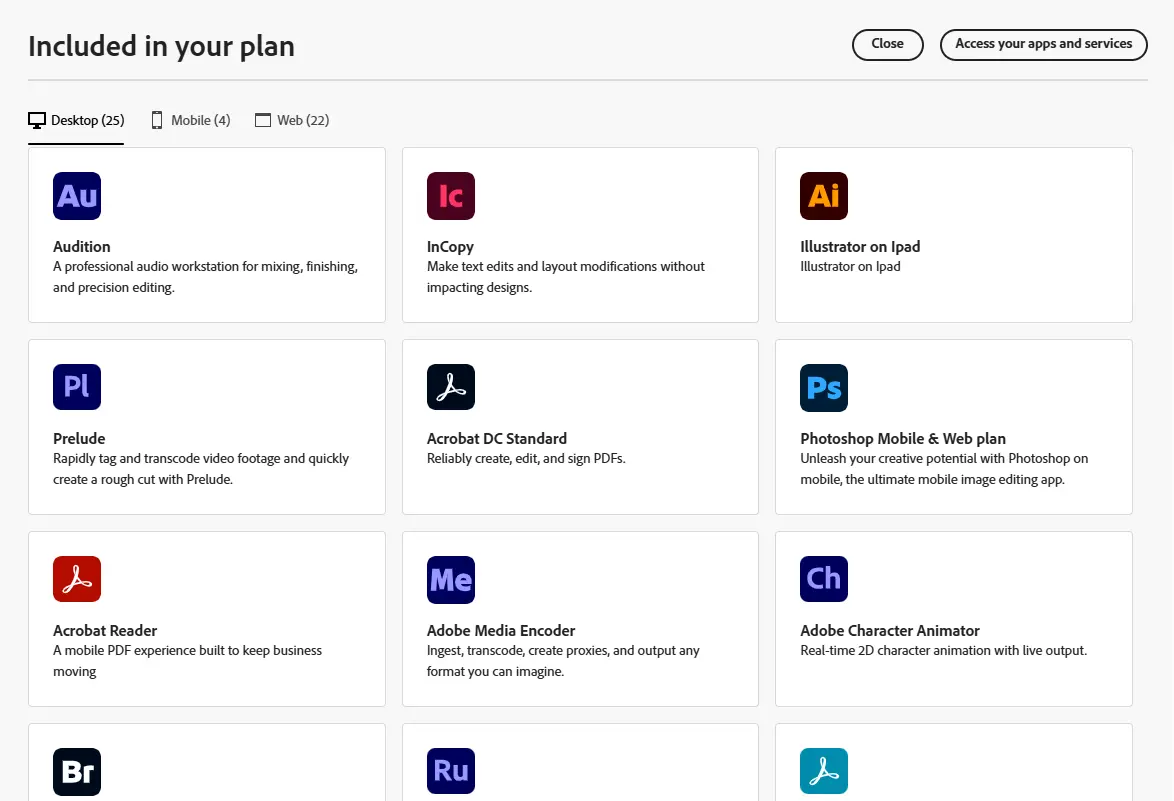
Task: Switch to the Desktop (25) tab
Action: 76,121
